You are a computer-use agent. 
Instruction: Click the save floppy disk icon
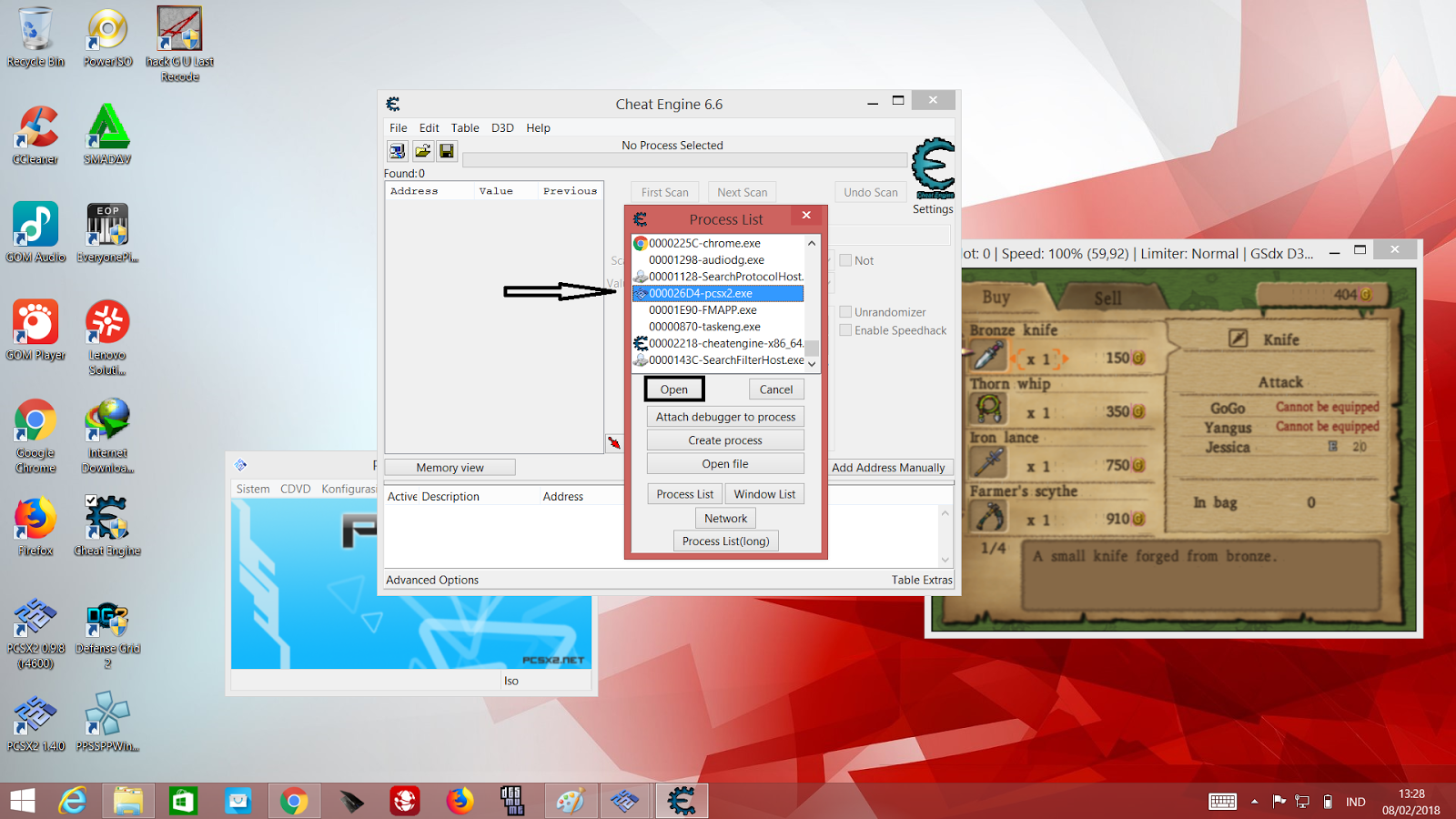446,151
